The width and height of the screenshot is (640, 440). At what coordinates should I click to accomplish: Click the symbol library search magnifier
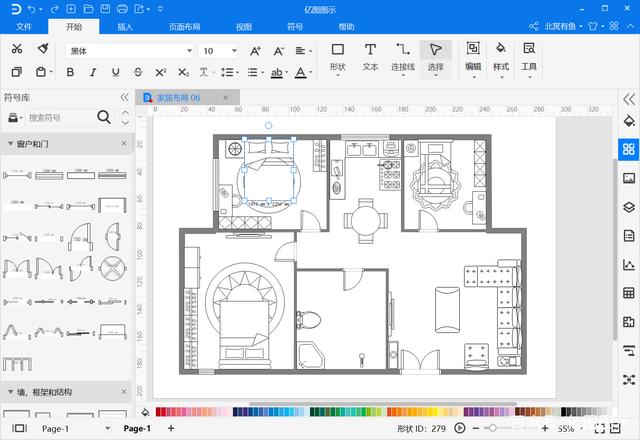pyautogui.click(x=104, y=118)
